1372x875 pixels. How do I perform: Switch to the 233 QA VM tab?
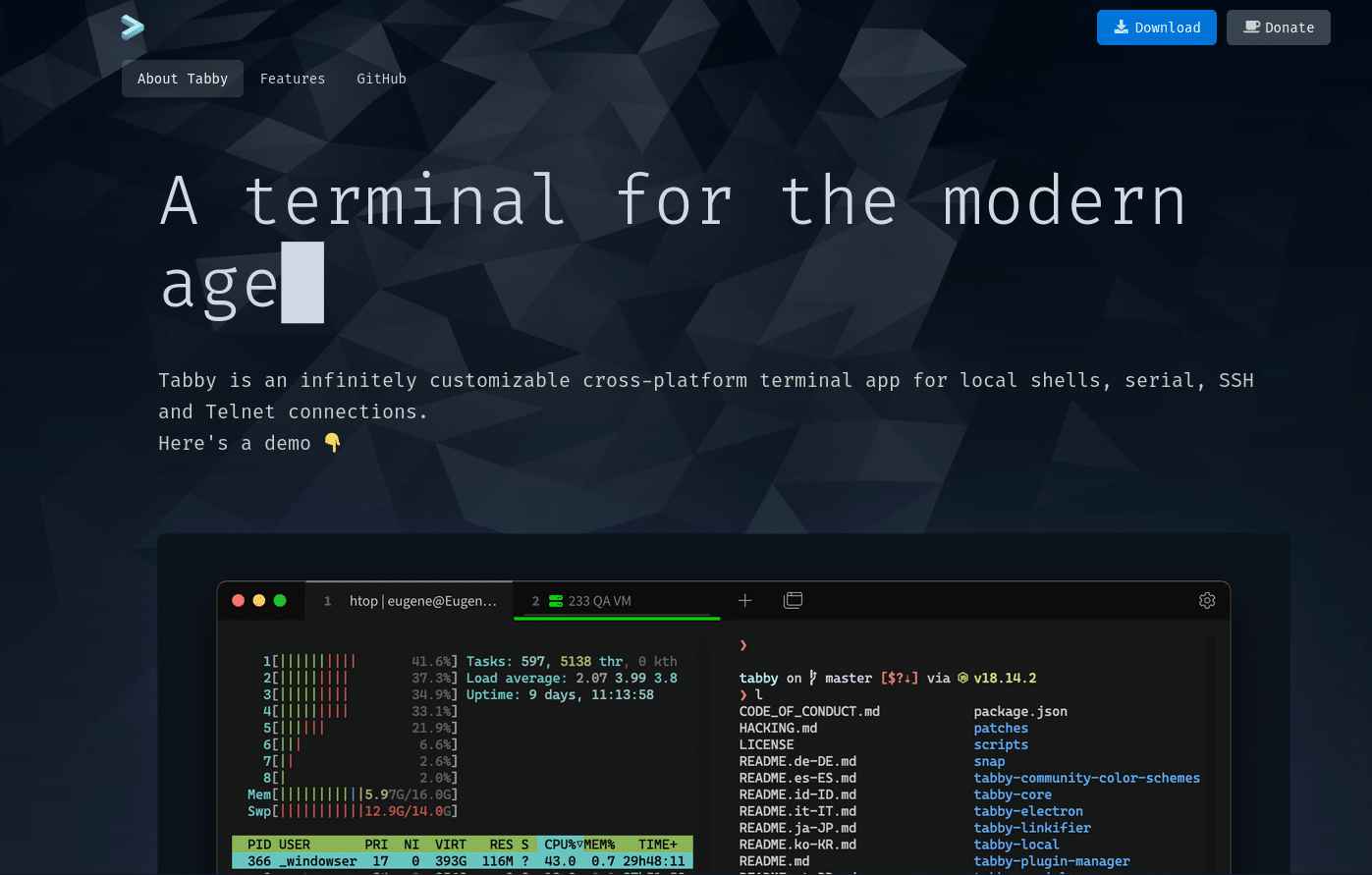pyautogui.click(x=617, y=600)
